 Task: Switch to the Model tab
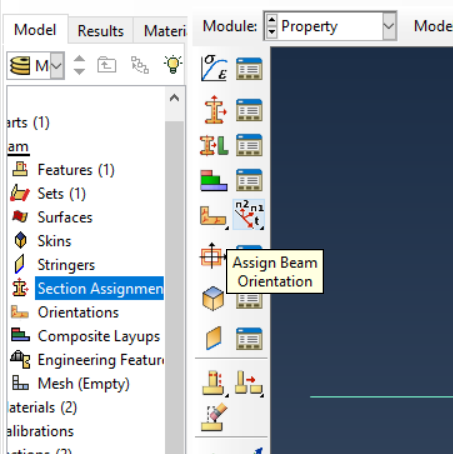(35, 30)
